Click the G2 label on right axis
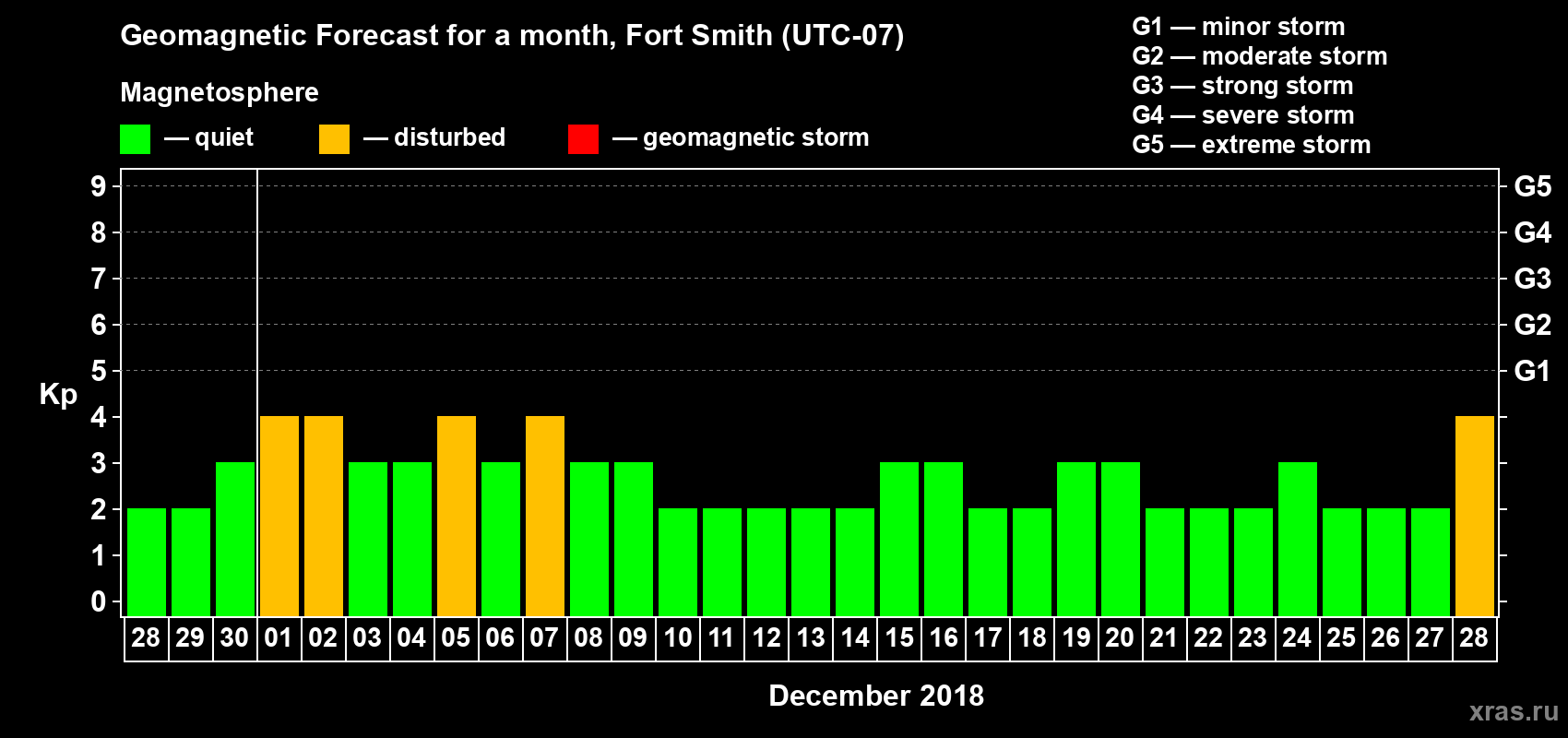The image size is (1568, 738). click(1533, 325)
